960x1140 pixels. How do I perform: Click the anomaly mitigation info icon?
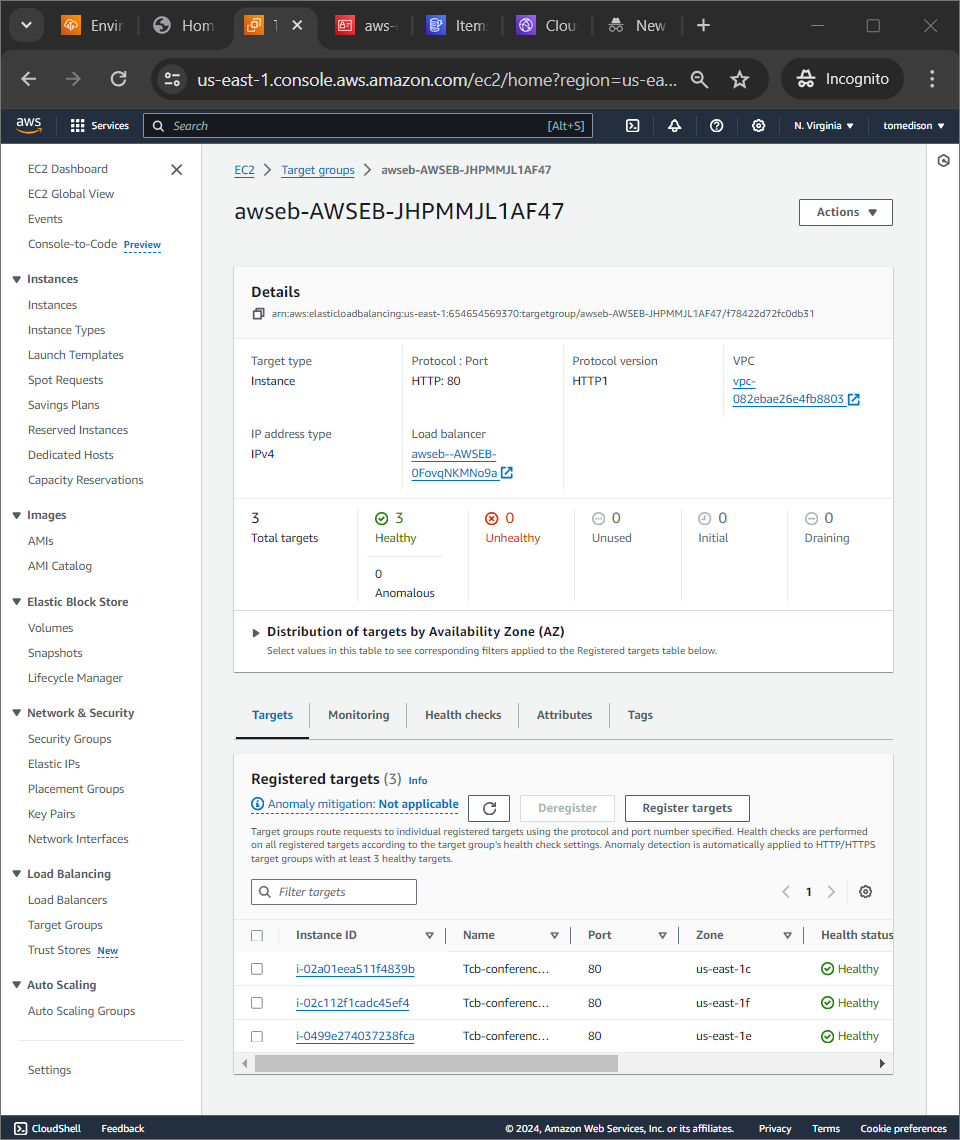click(x=257, y=804)
